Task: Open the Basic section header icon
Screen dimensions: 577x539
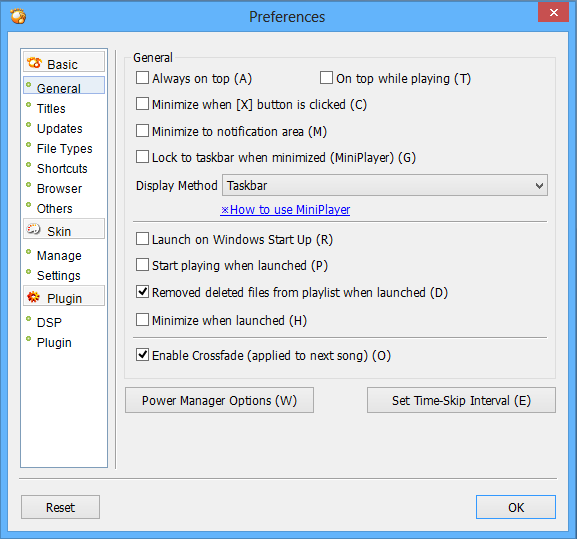Action: (35, 63)
